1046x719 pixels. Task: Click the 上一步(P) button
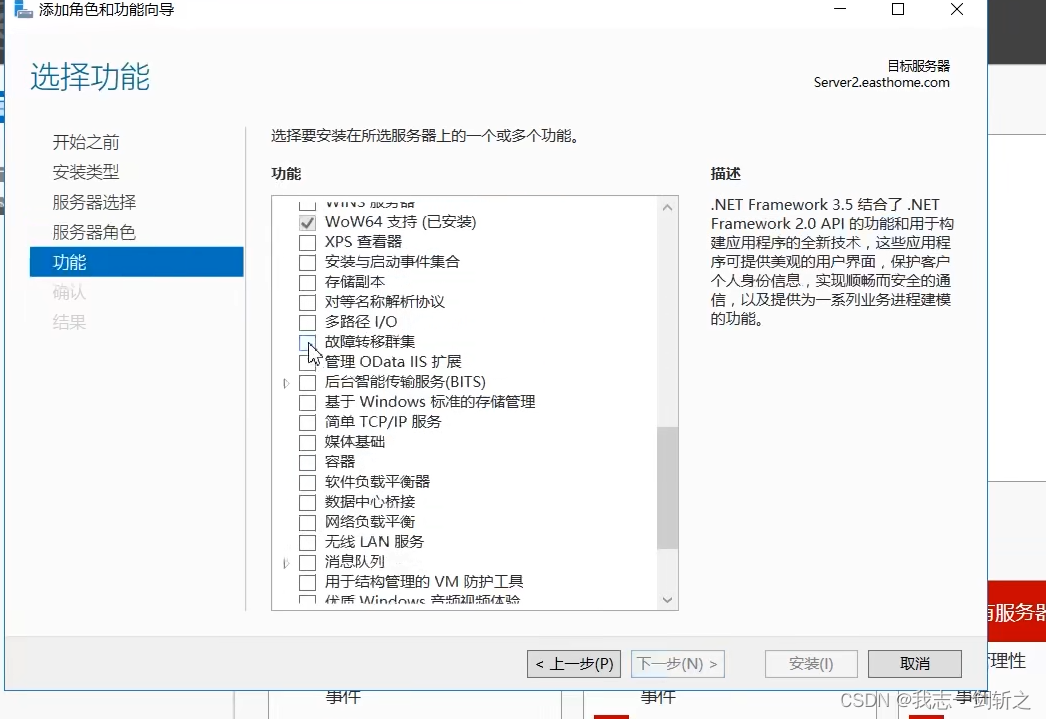click(x=574, y=664)
